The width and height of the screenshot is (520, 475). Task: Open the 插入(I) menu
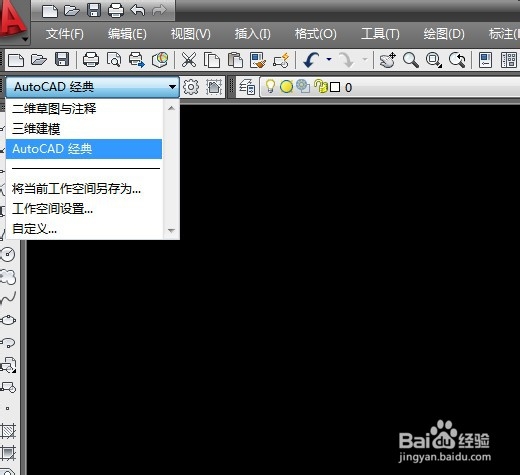[x=252, y=34]
